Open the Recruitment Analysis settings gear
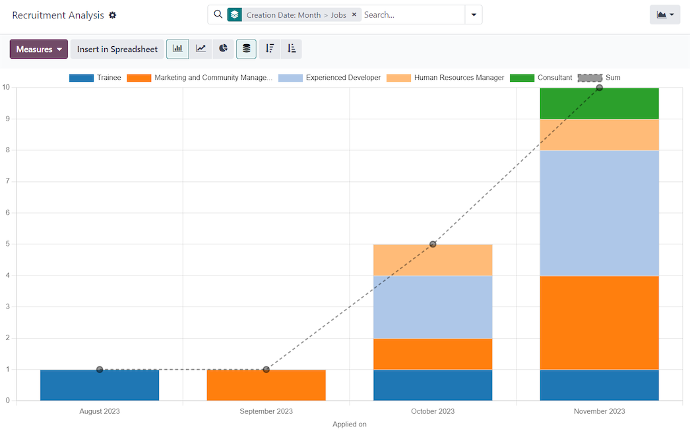 pyautogui.click(x=112, y=16)
